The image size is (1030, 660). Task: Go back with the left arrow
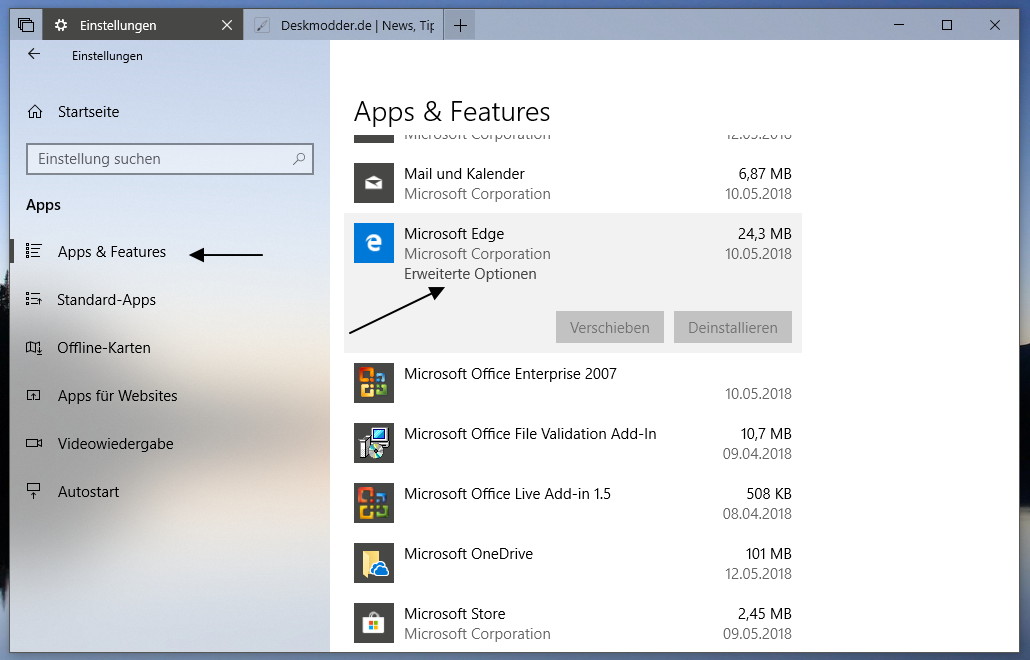click(34, 55)
